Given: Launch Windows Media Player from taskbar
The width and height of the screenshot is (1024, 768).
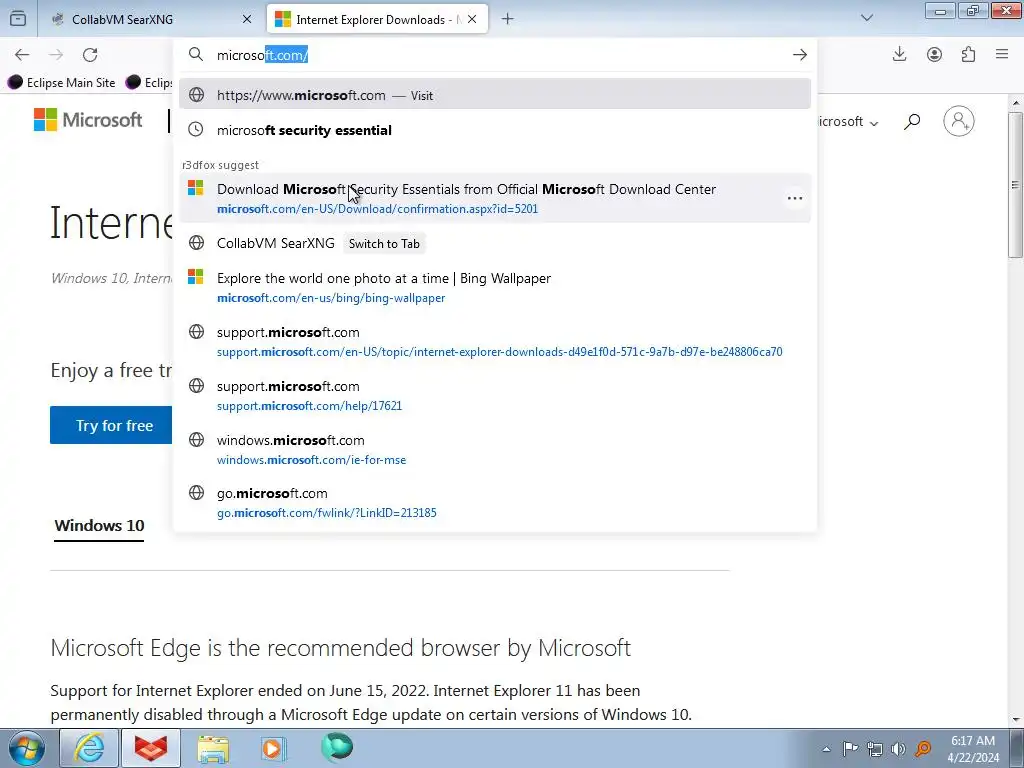Looking at the screenshot, I should (x=274, y=748).
